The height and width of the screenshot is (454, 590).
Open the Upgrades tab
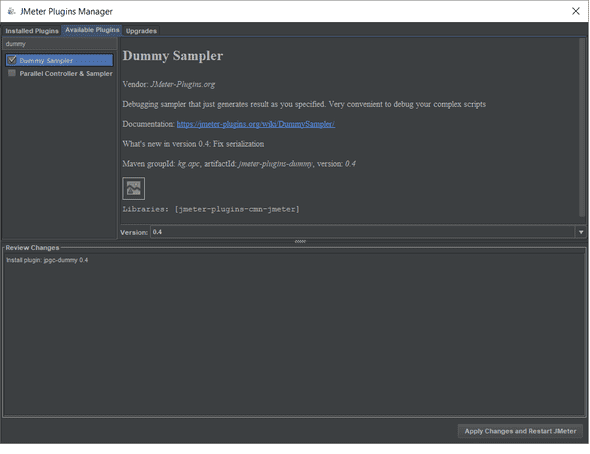tap(141, 31)
